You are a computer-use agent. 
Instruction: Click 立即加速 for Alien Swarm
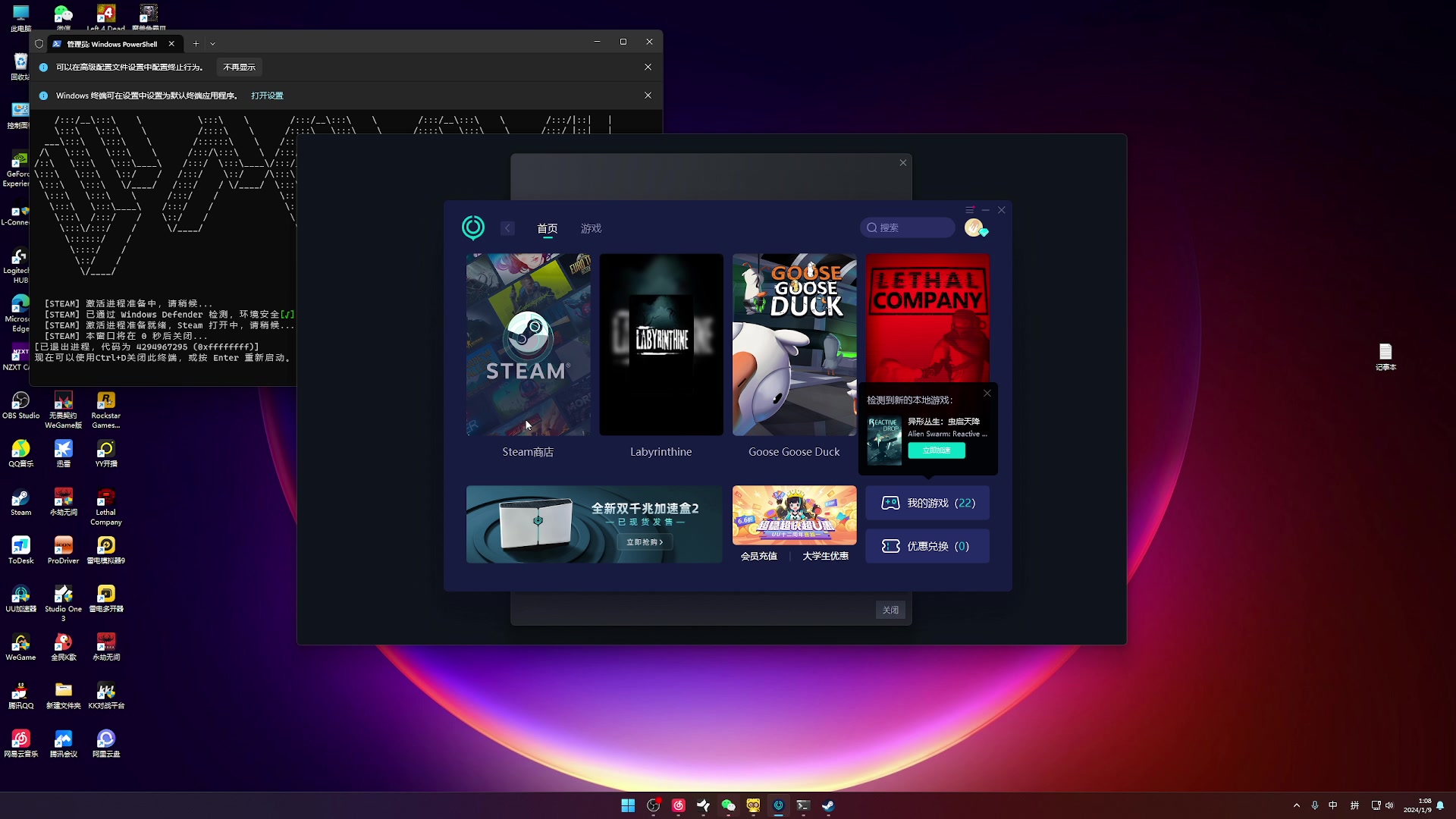click(x=937, y=450)
